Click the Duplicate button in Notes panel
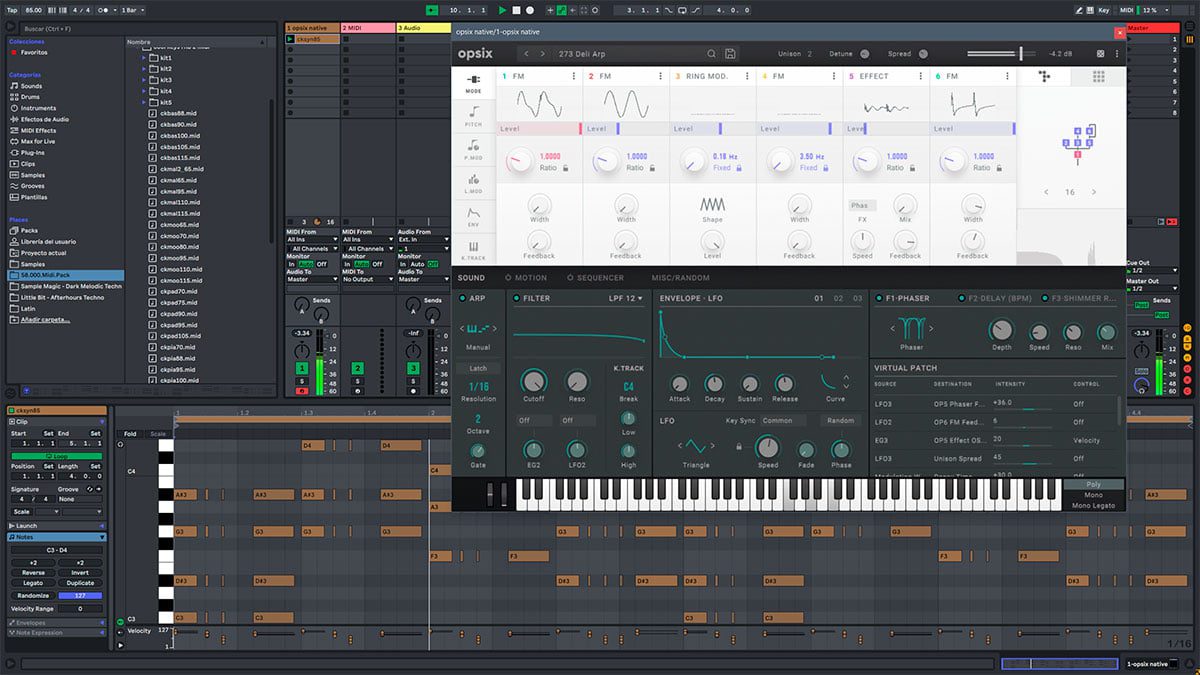 (x=80, y=583)
